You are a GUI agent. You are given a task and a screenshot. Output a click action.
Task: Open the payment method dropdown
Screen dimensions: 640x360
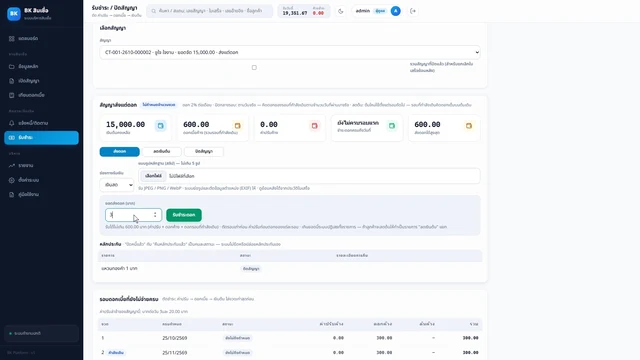(x=117, y=185)
